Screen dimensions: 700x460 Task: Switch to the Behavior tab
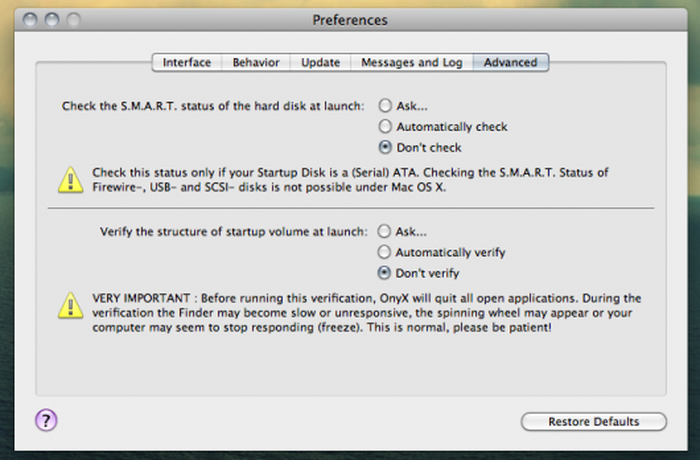tap(256, 63)
